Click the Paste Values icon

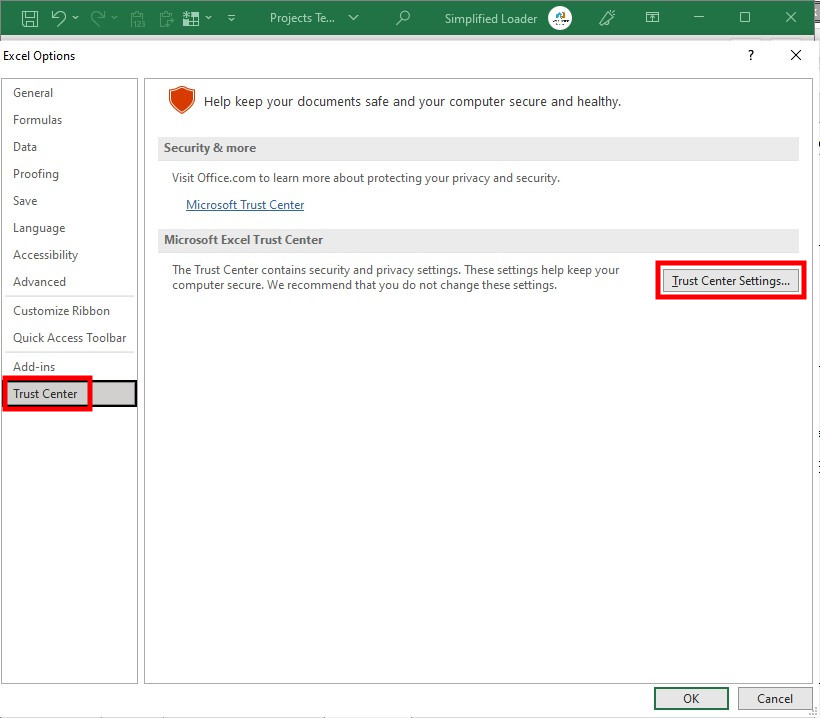click(x=138, y=18)
